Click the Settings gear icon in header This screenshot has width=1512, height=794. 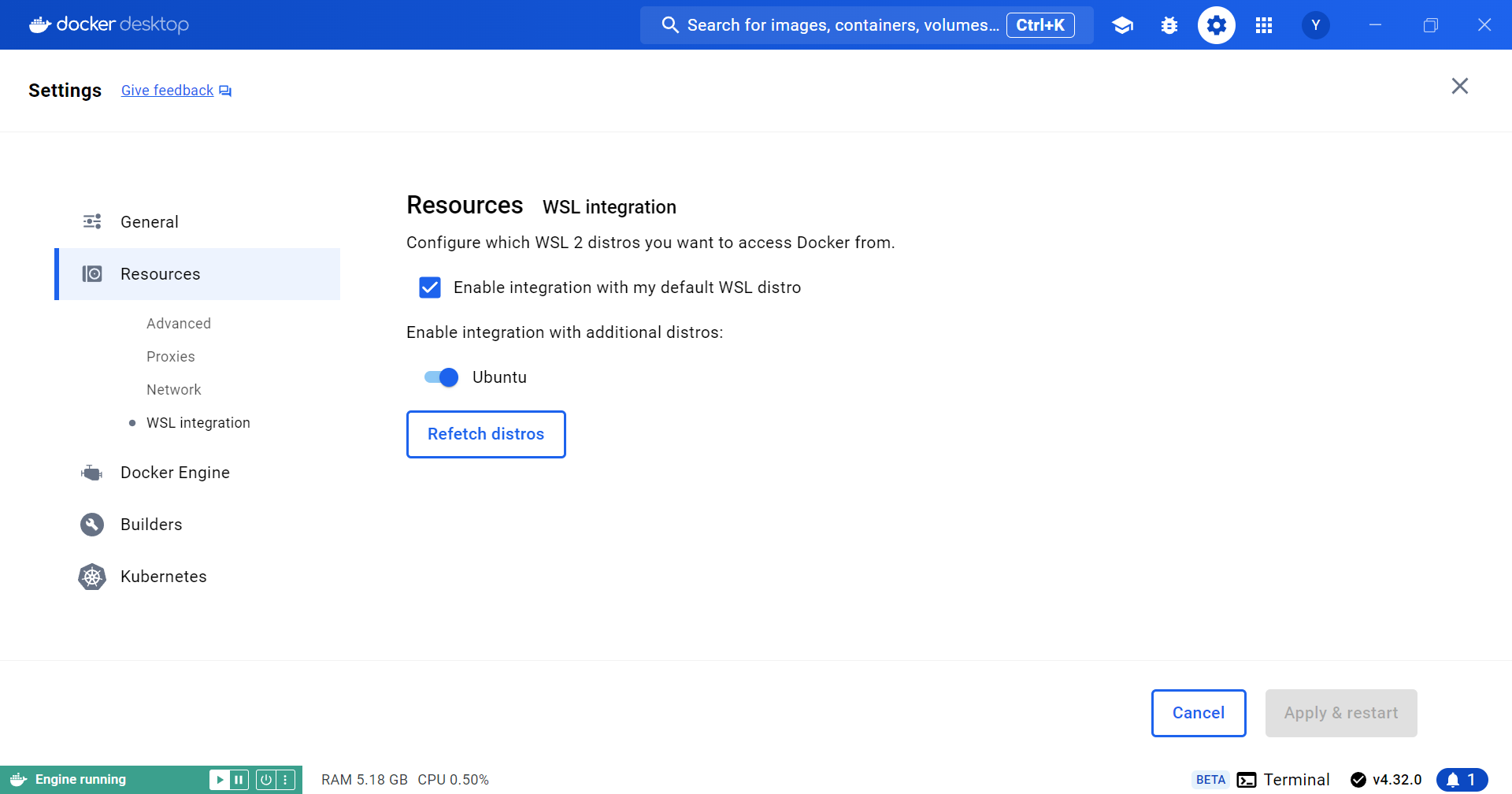1217,25
